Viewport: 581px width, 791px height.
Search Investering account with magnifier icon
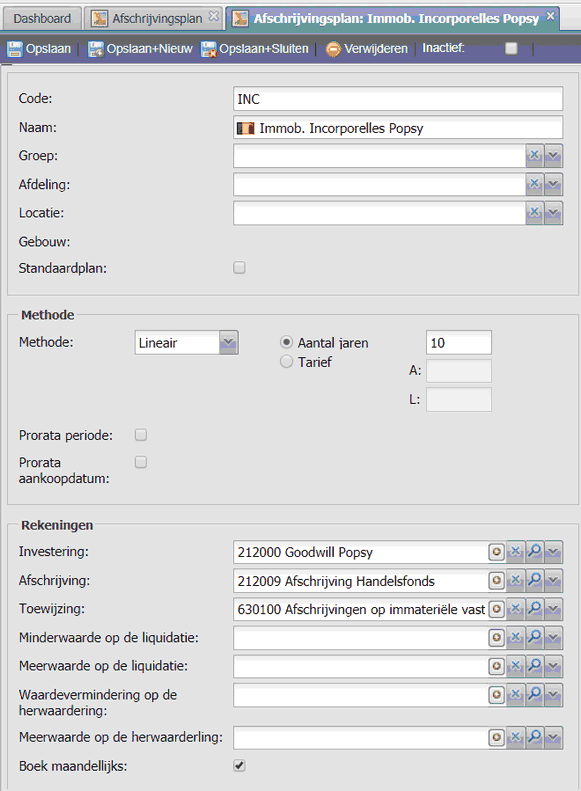click(x=534, y=552)
